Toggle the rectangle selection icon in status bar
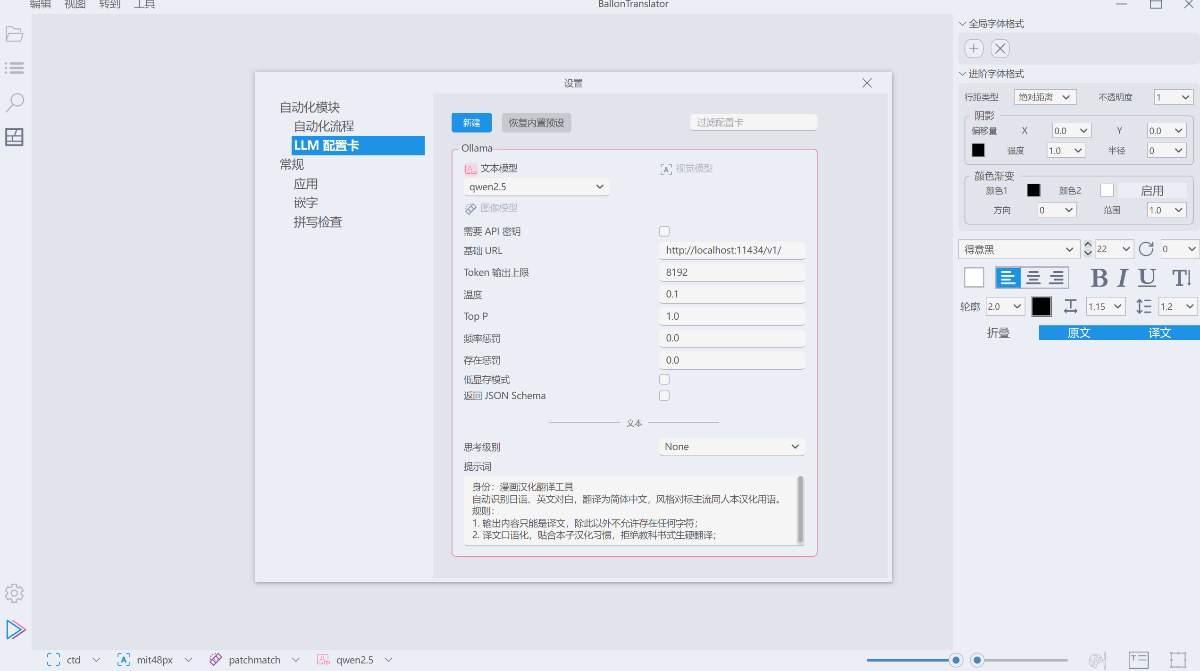The image size is (1200, 671). coord(1178,660)
